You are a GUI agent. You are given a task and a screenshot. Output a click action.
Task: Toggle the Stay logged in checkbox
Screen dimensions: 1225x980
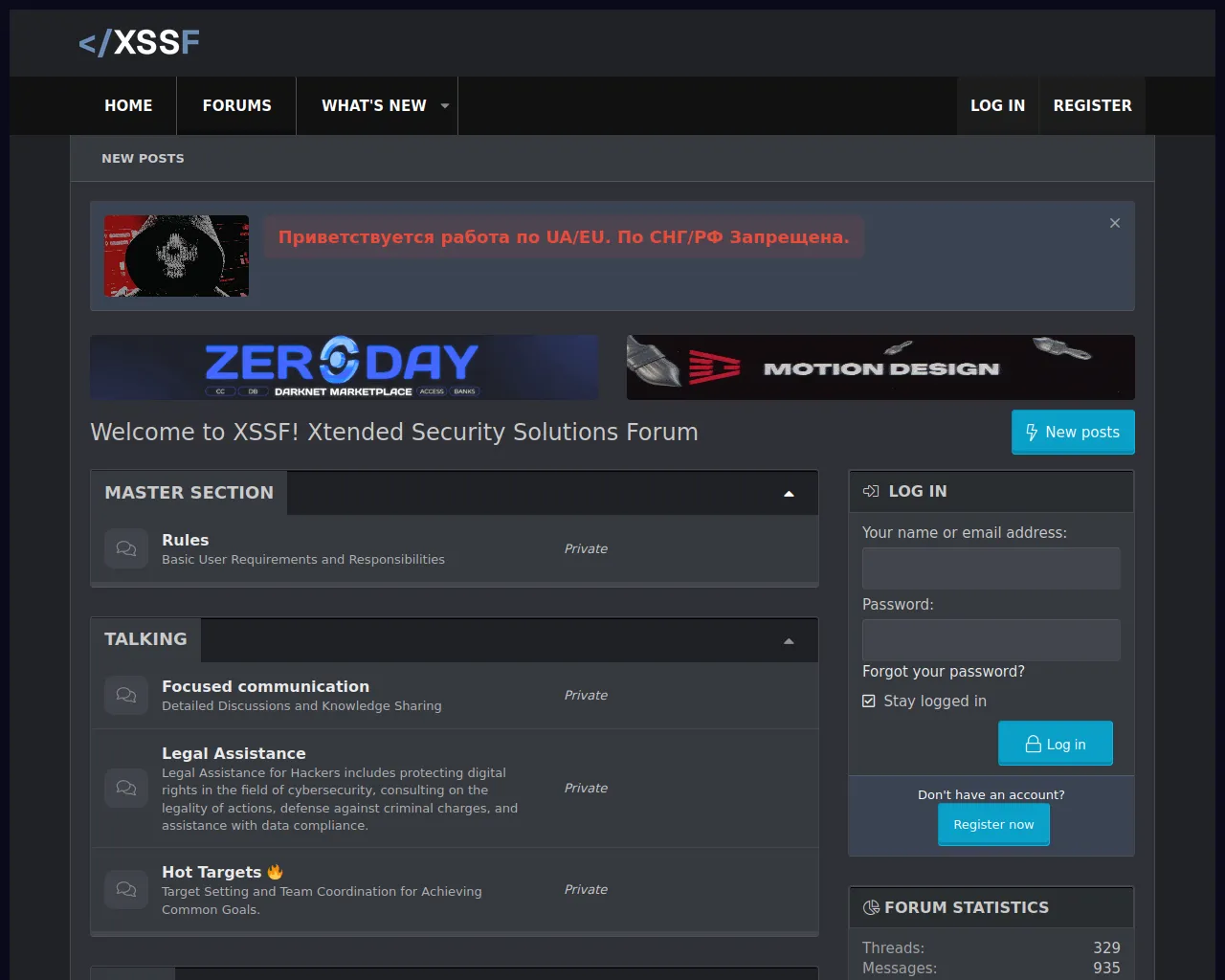[869, 701]
